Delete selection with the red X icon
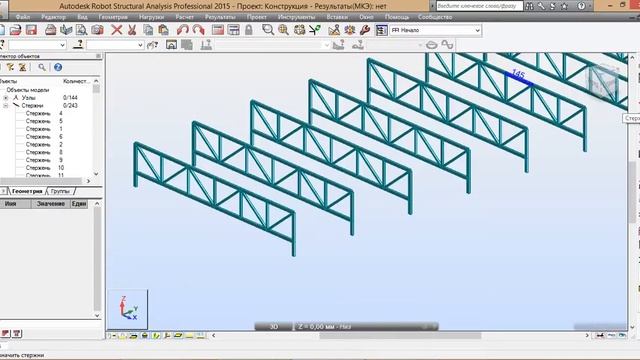Screen dimensions: 640x360 [117, 30]
